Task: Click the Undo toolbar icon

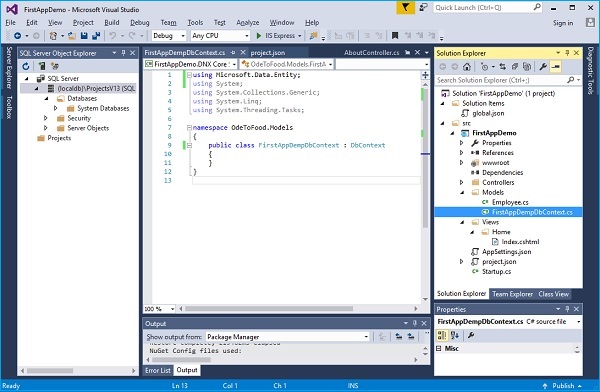Action: pos(112,36)
